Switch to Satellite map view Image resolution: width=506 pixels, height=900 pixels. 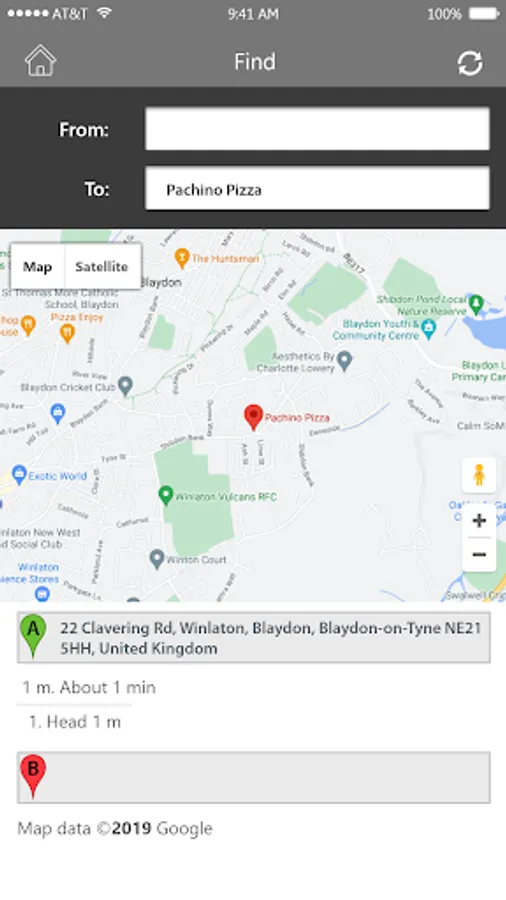click(x=102, y=267)
